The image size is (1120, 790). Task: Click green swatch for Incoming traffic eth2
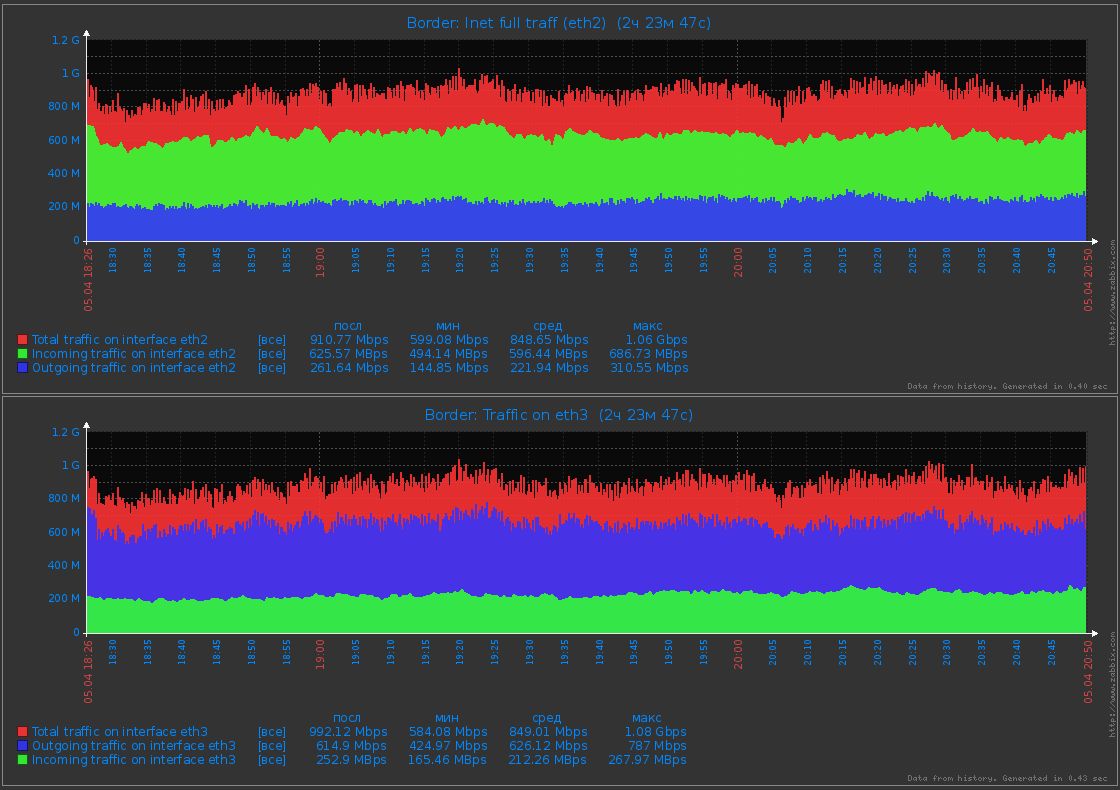(x=22, y=354)
